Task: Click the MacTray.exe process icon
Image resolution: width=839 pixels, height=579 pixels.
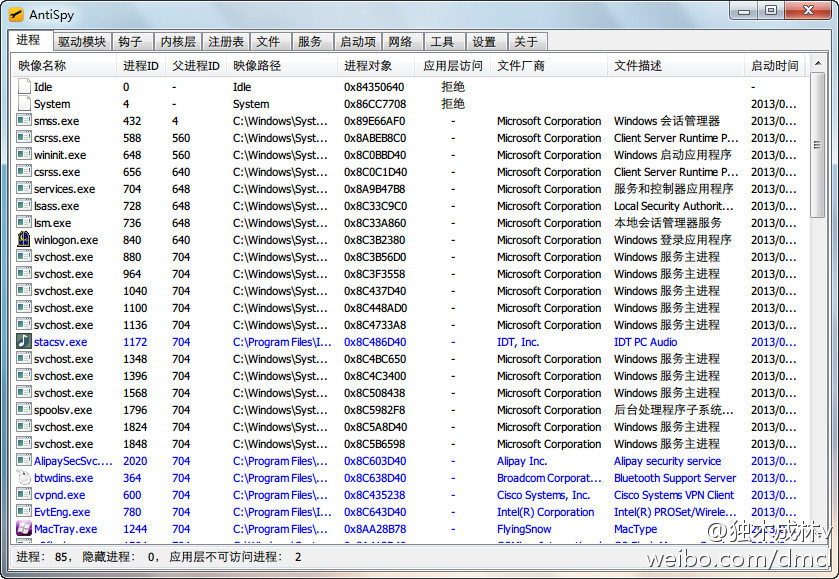Action: [x=24, y=529]
